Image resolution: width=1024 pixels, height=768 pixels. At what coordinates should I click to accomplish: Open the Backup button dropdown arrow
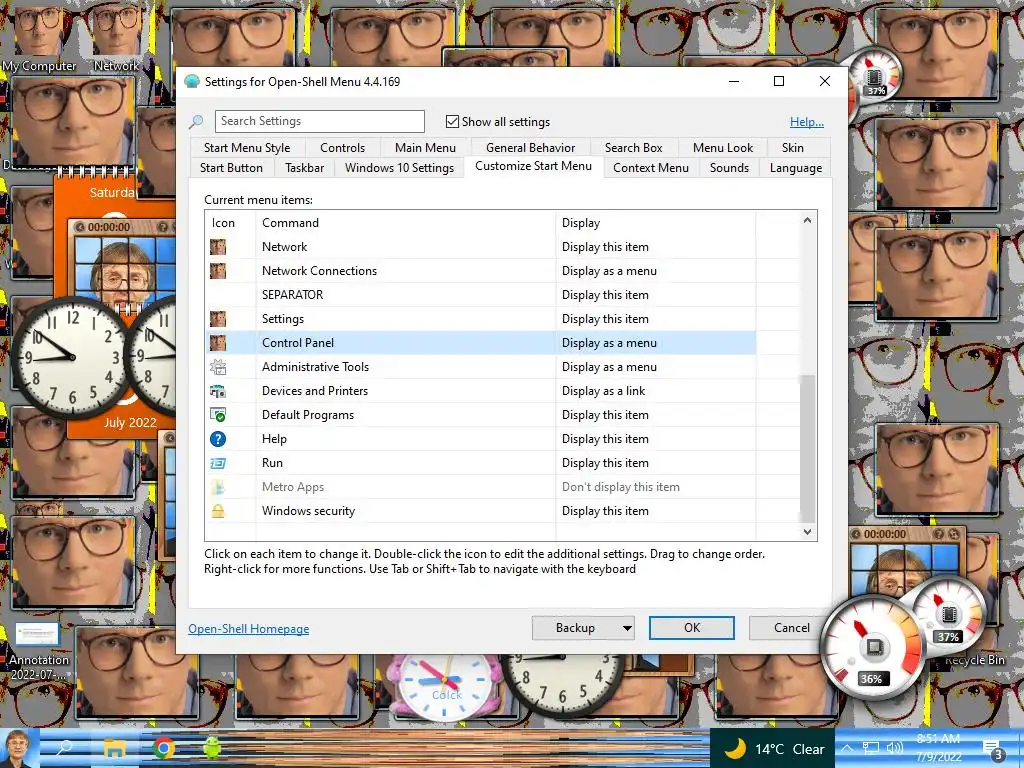point(627,628)
